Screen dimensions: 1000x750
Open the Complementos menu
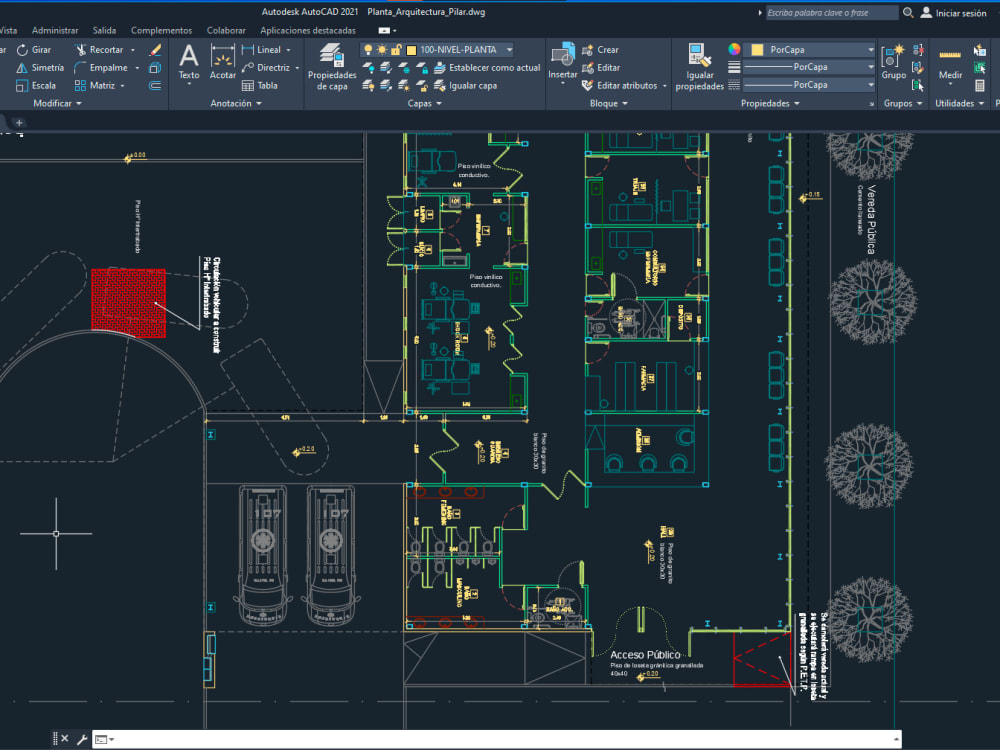point(161,30)
